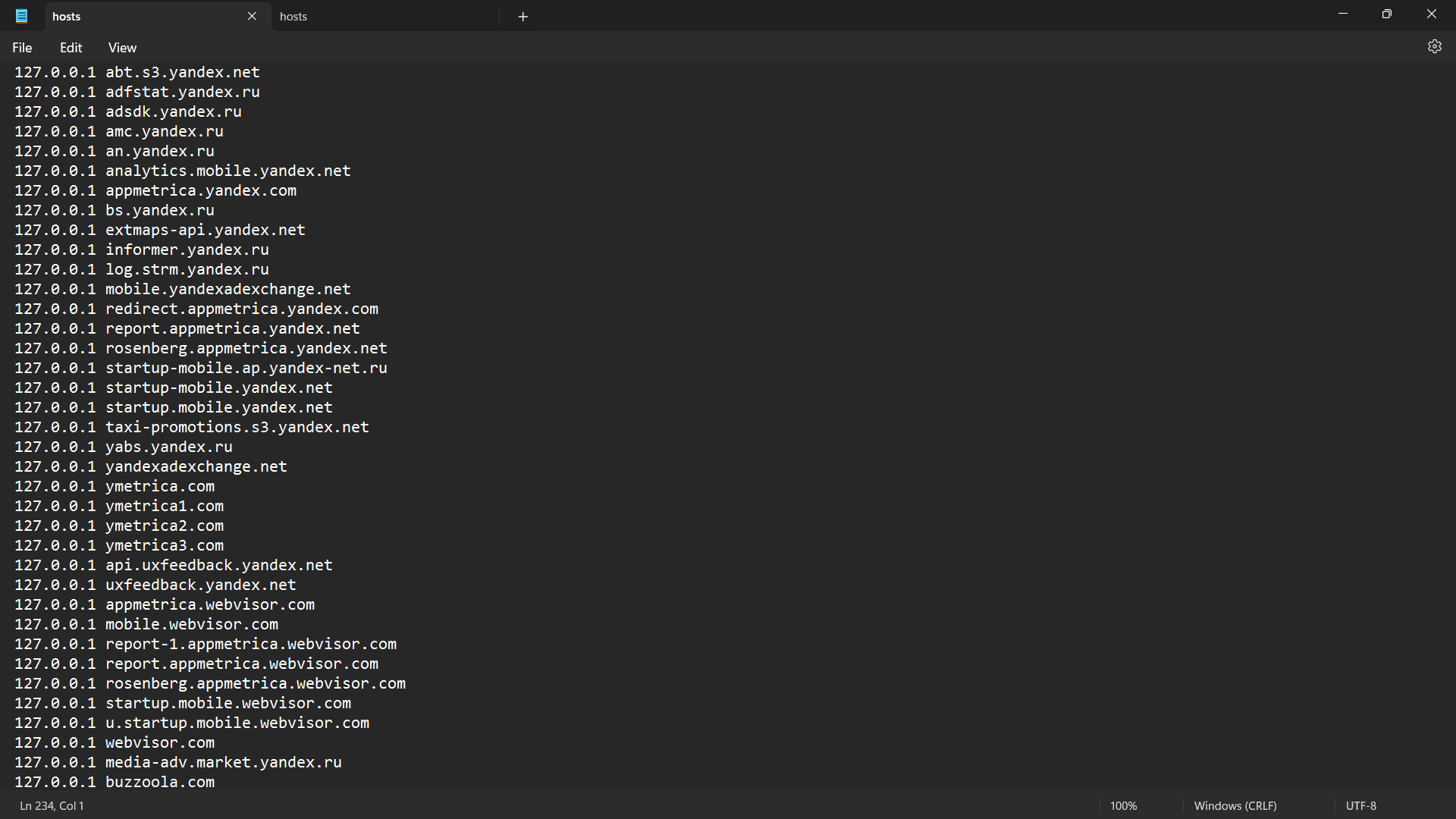The width and height of the screenshot is (1456, 819).
Task: Click the Notepad app icon
Action: click(x=22, y=16)
